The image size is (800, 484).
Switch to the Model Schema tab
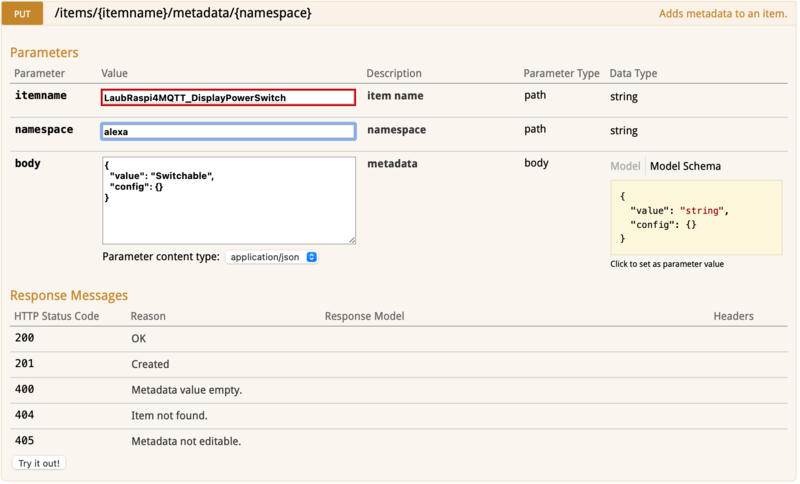685,166
